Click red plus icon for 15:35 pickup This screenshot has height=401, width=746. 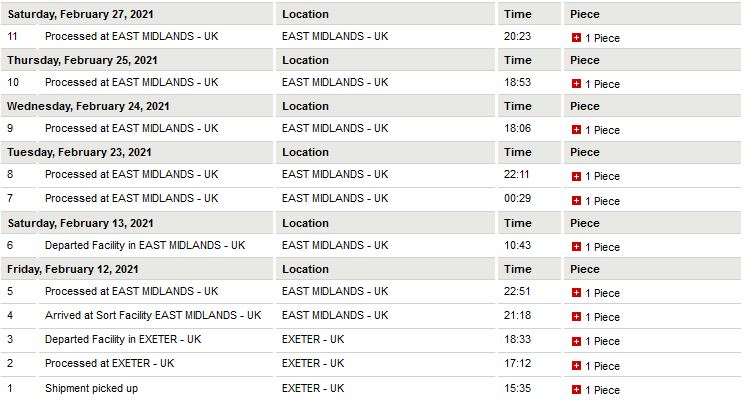click(576, 390)
